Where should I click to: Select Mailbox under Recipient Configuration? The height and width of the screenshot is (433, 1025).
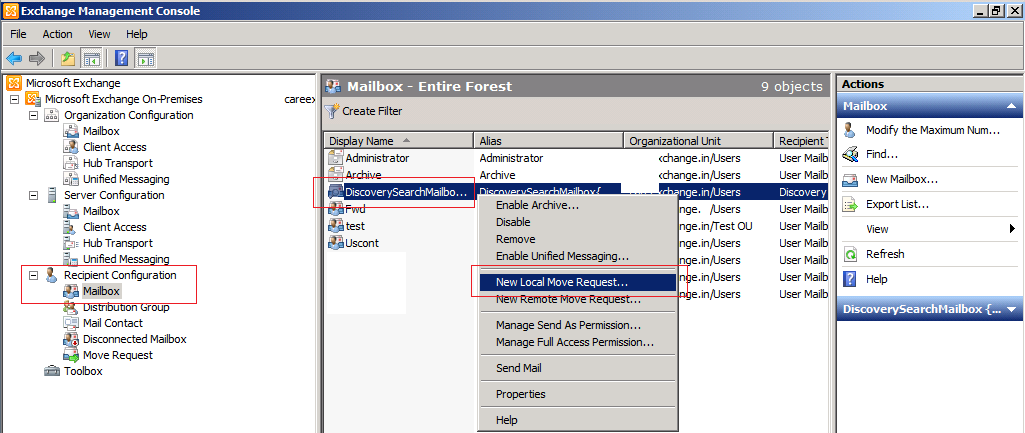click(101, 291)
